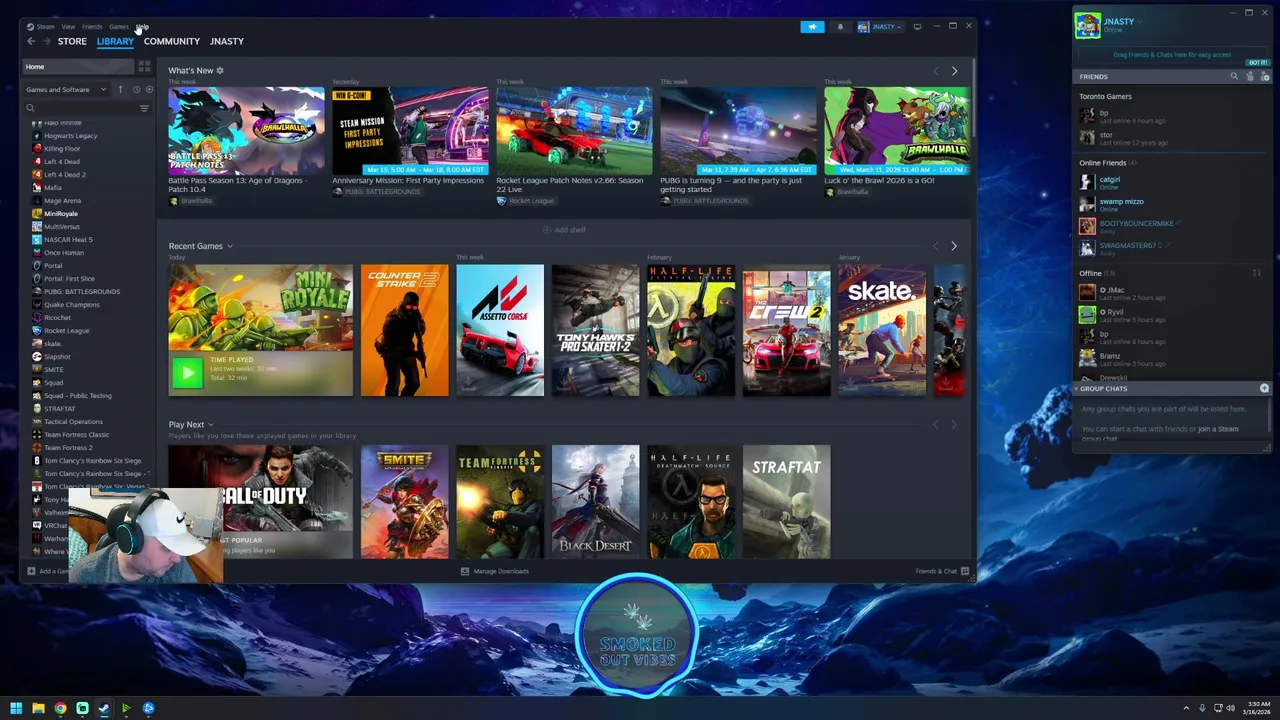Click the Steam taskbar icon
This screenshot has height=720, width=1280.
pos(104,708)
